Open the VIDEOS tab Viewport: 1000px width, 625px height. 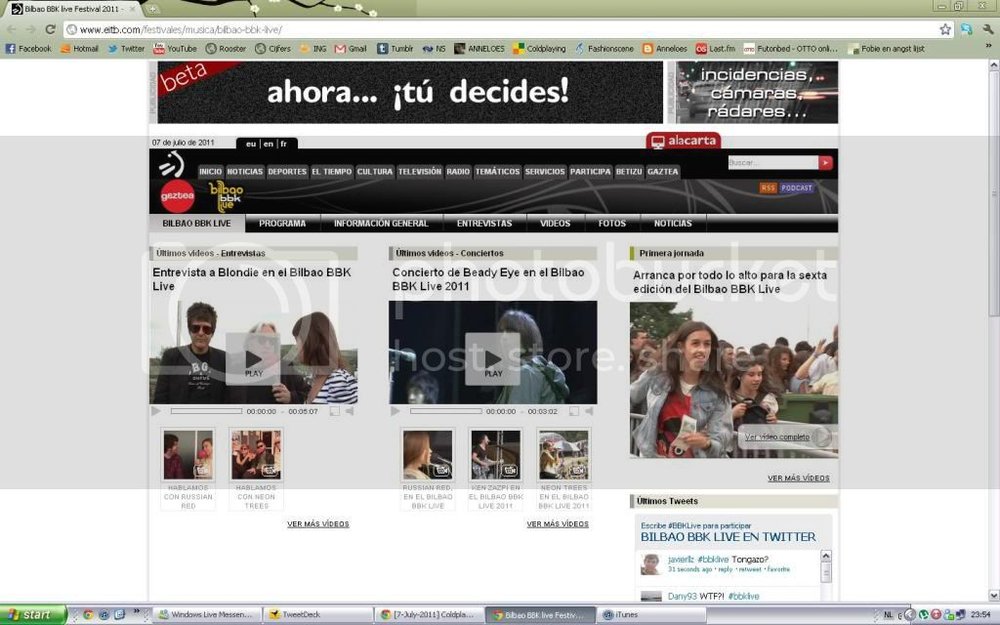pyautogui.click(x=555, y=223)
